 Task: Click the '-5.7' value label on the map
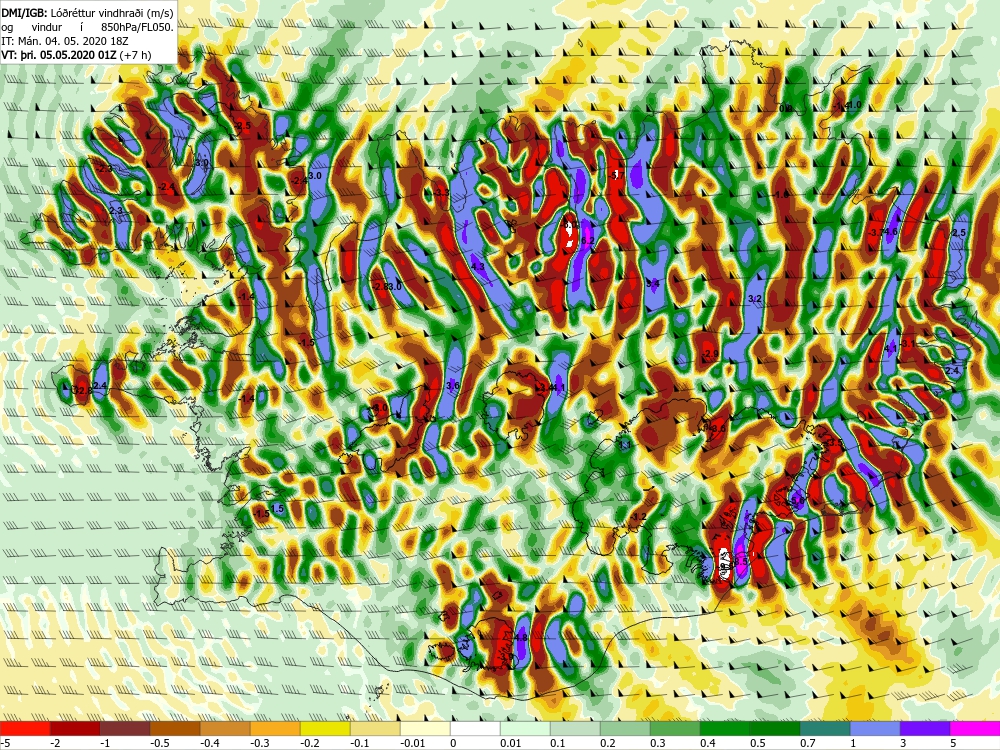click(x=616, y=174)
